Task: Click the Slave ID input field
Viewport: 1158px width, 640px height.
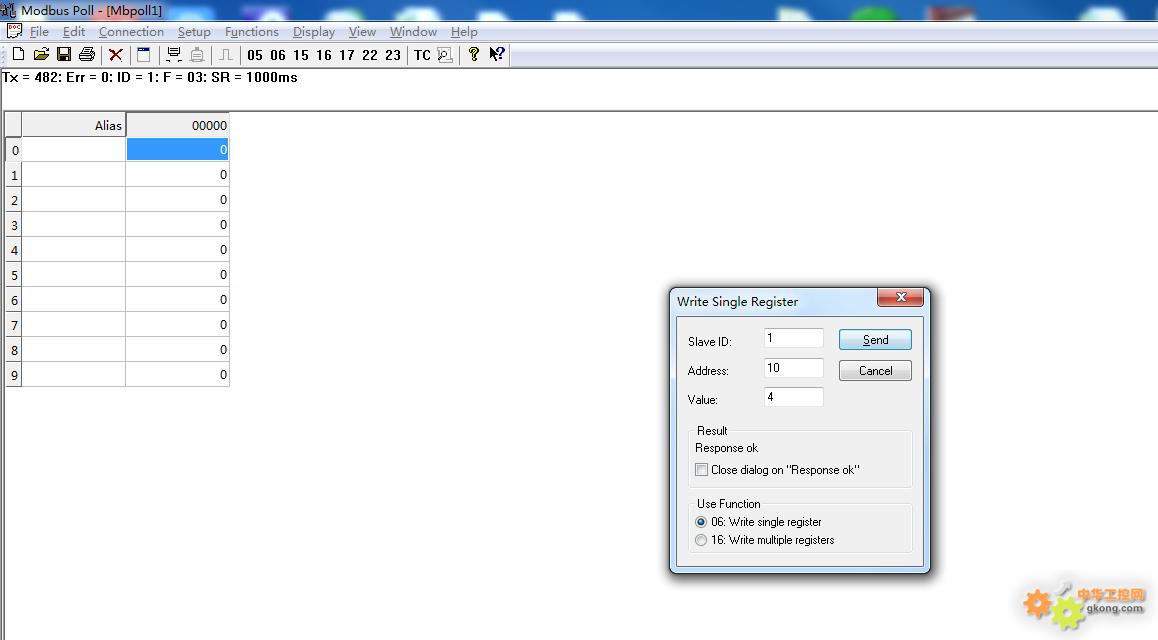Action: coord(794,338)
